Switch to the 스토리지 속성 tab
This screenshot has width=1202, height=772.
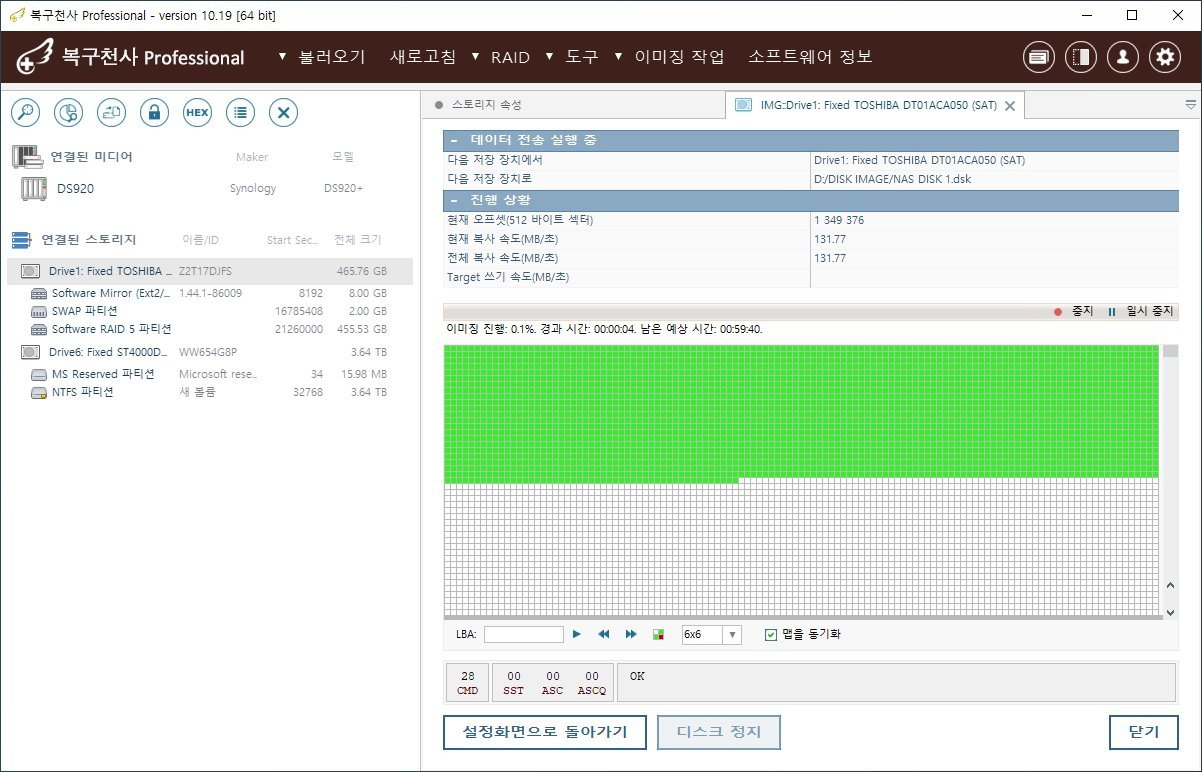[486, 105]
